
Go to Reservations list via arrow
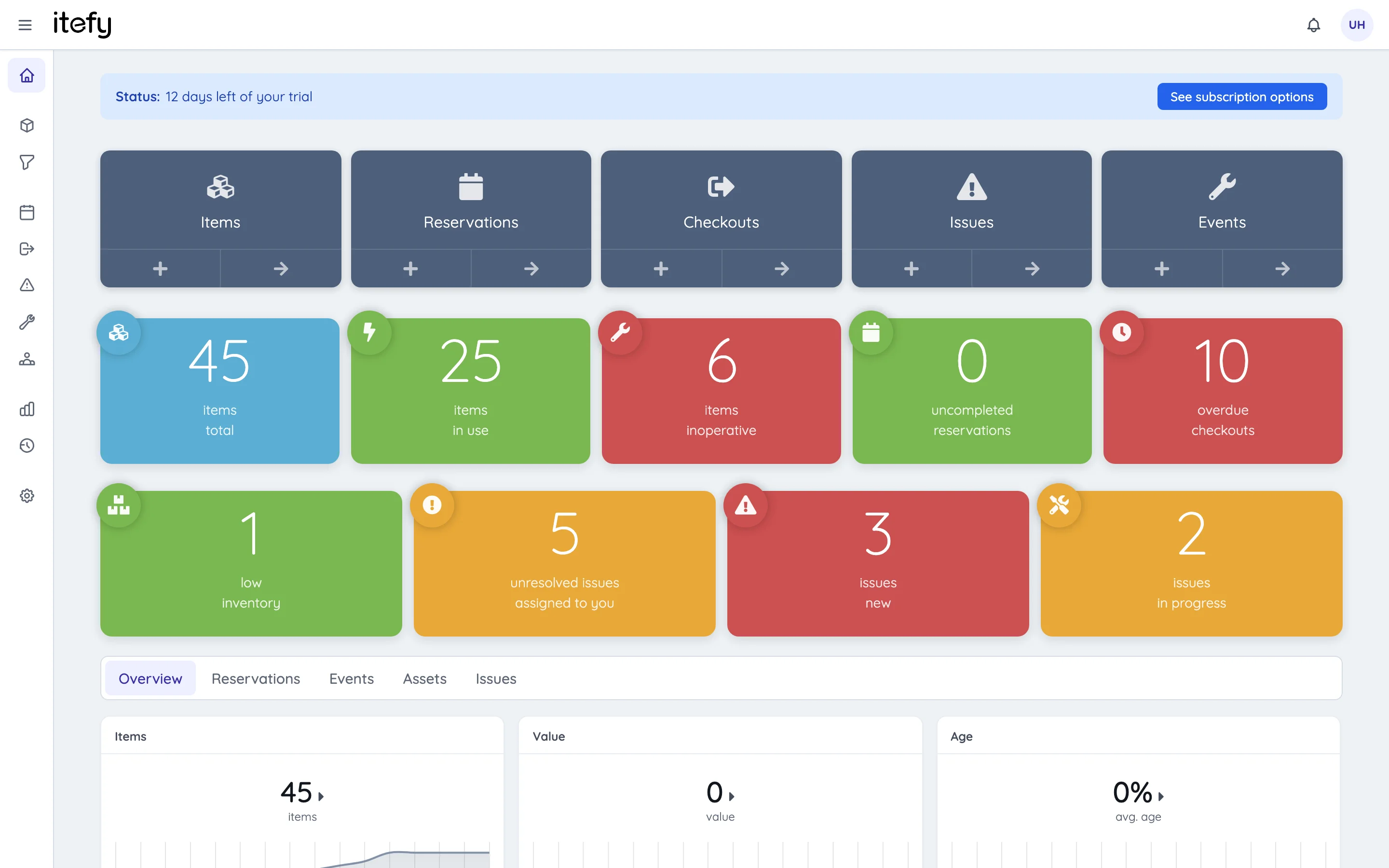pos(531,268)
